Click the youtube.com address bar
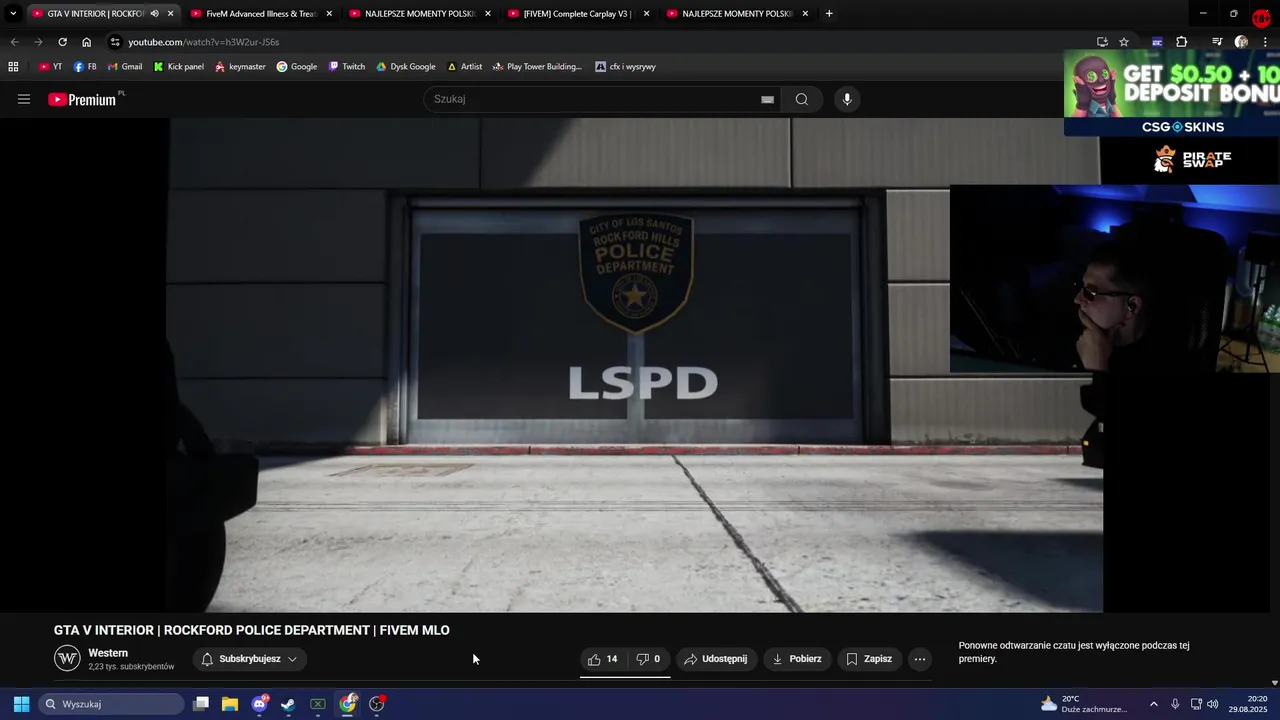The width and height of the screenshot is (1280, 720). (600, 42)
